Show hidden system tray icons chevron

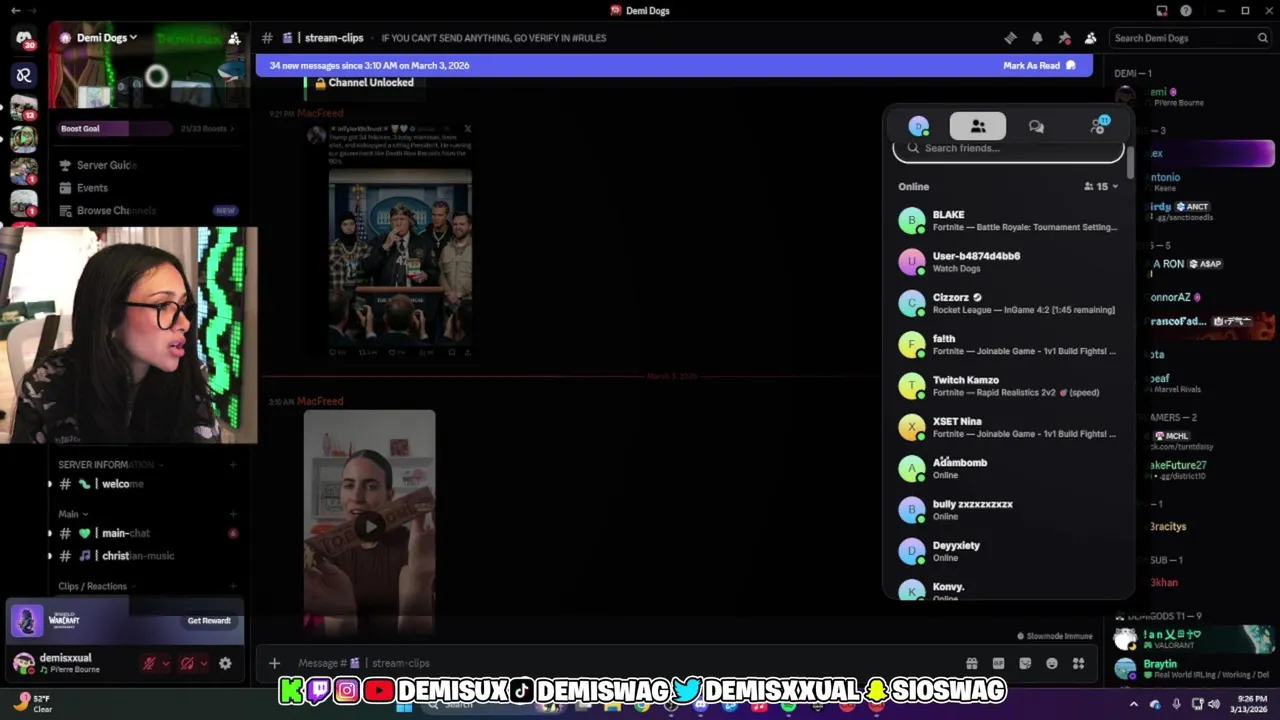[1133, 704]
